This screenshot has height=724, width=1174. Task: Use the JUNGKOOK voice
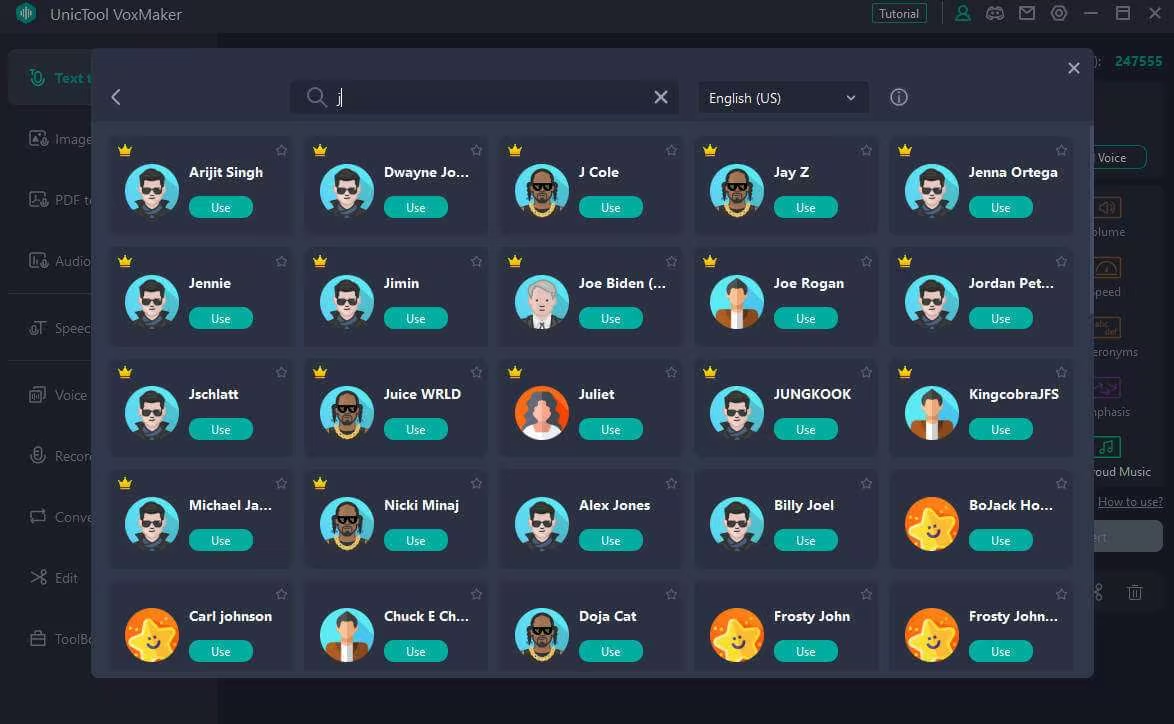(806, 430)
